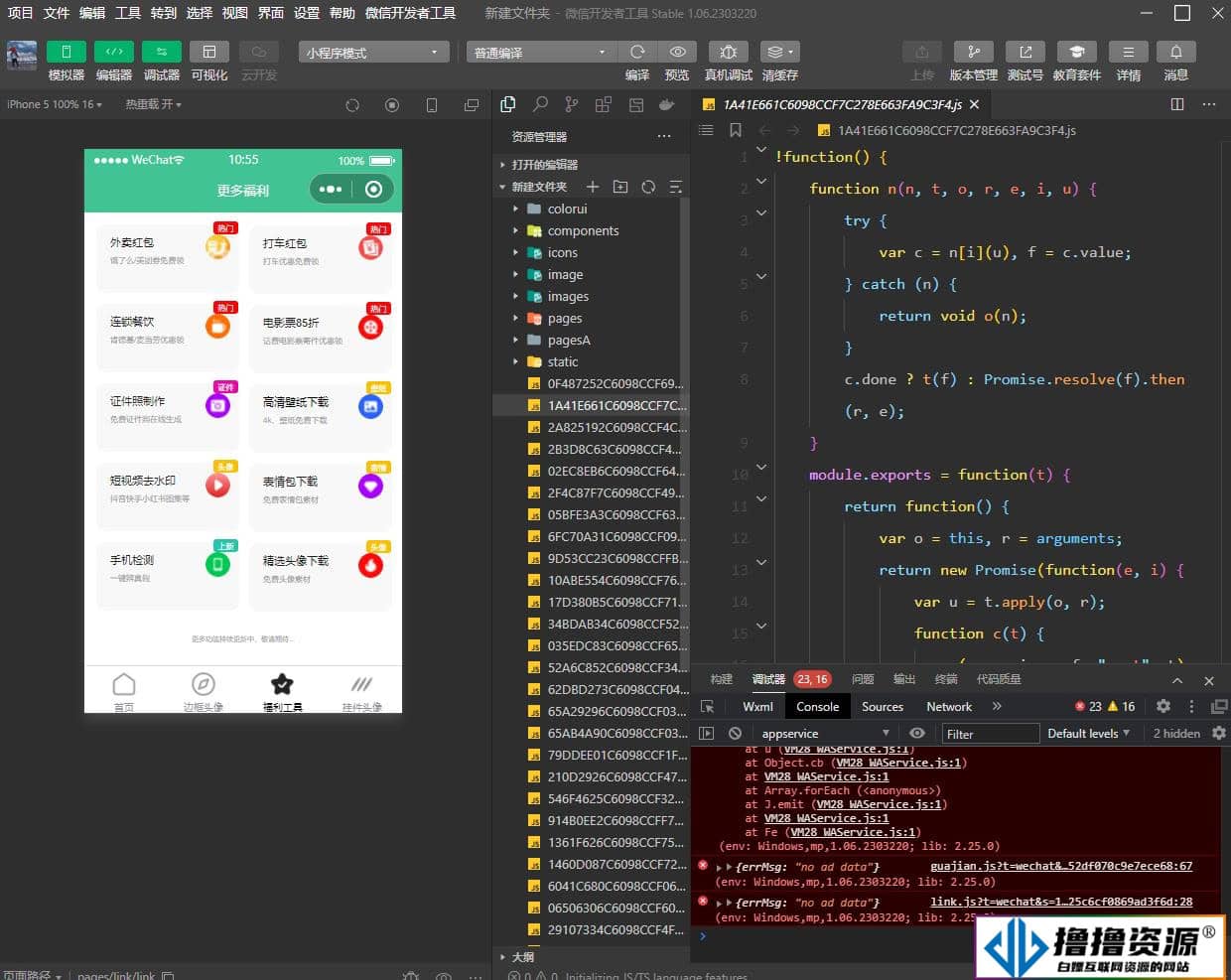1231x980 pixels.
Task: Switch to the Wxml tab
Action: click(x=757, y=707)
